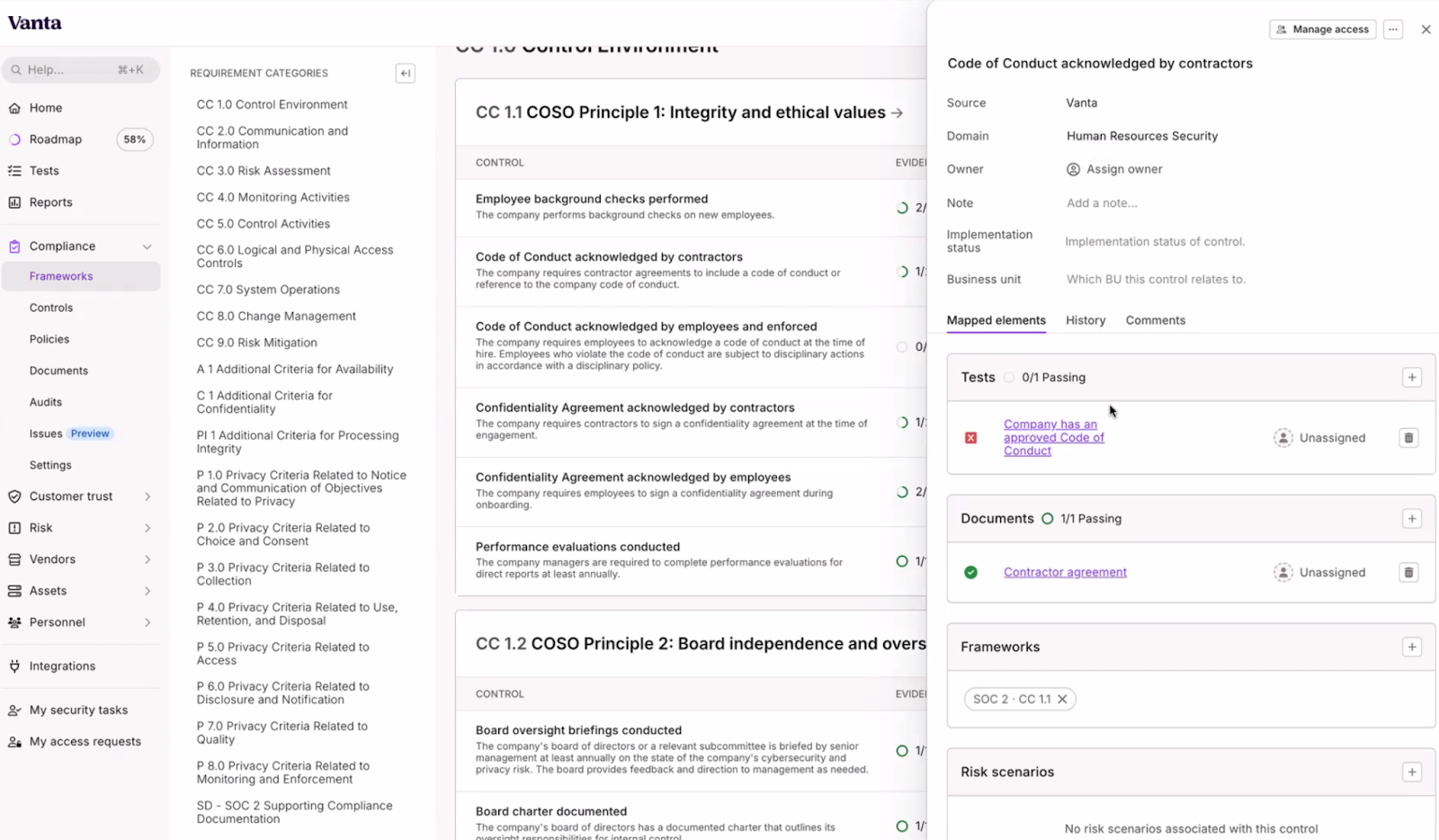The image size is (1439, 840).
Task: Click the Roadmap progress icon
Action: tap(14, 139)
